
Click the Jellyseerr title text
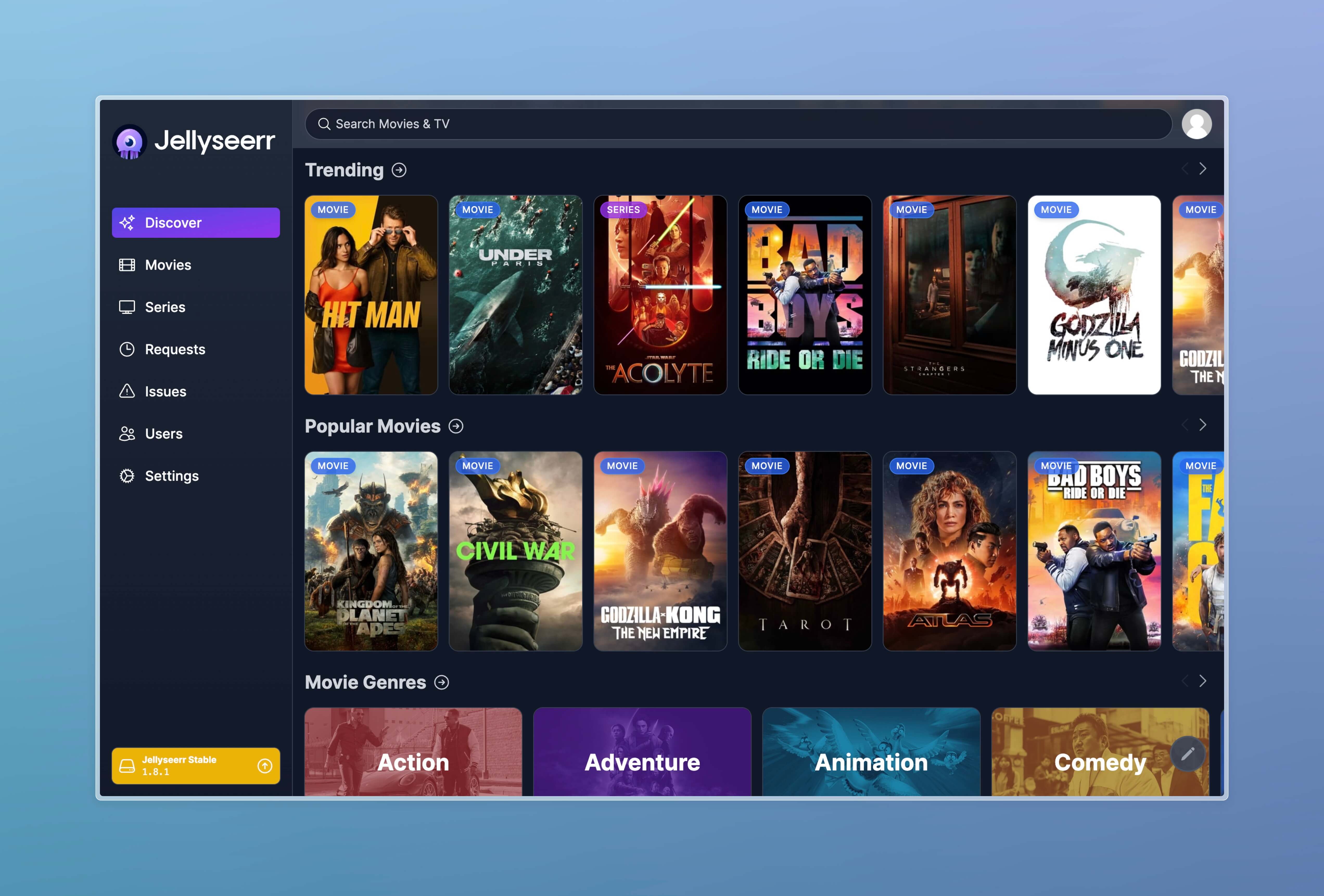(215, 141)
